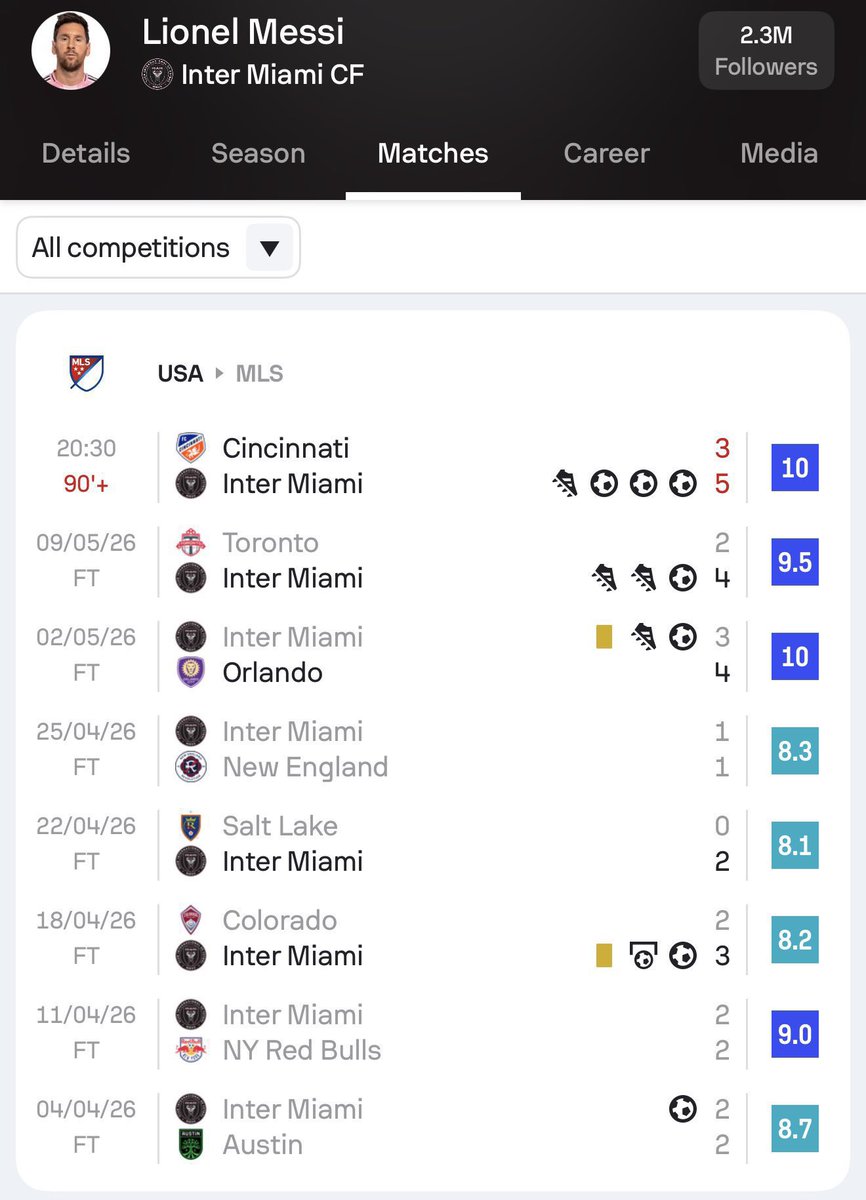
Task: Click the dropdown arrow beside All competitions
Action: (x=269, y=248)
